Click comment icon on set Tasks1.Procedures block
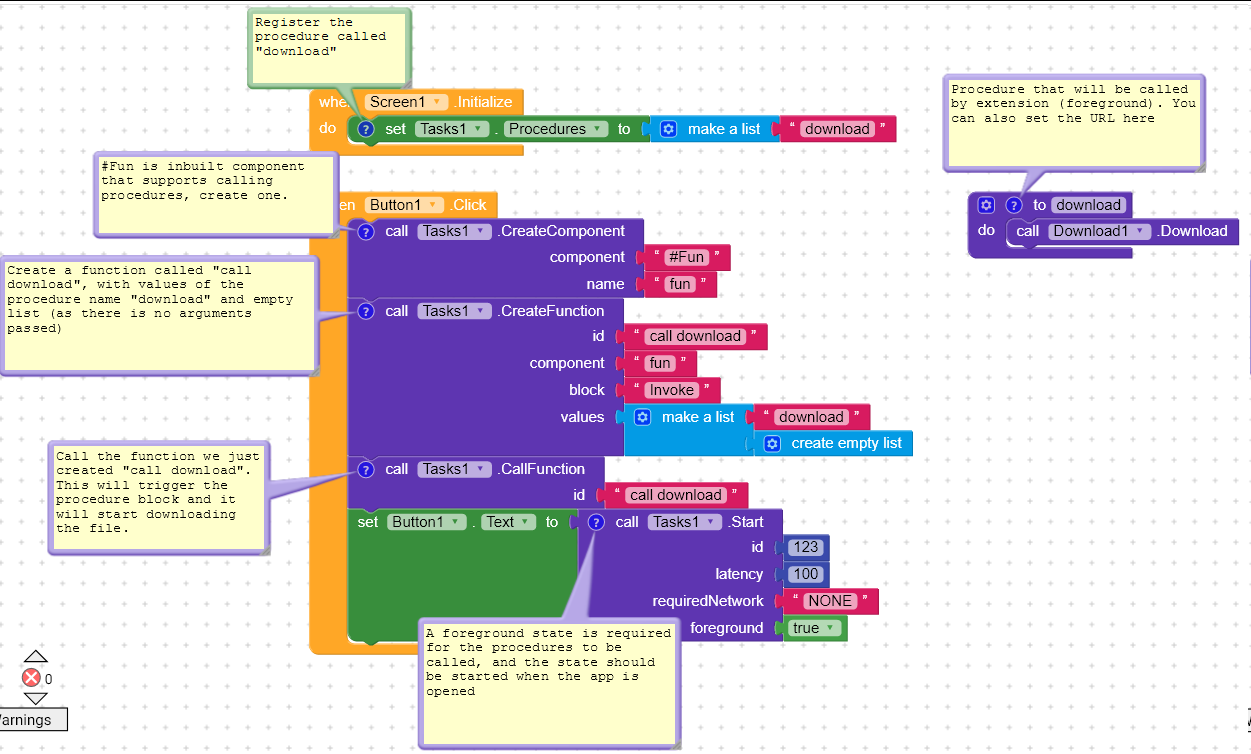 tap(366, 129)
